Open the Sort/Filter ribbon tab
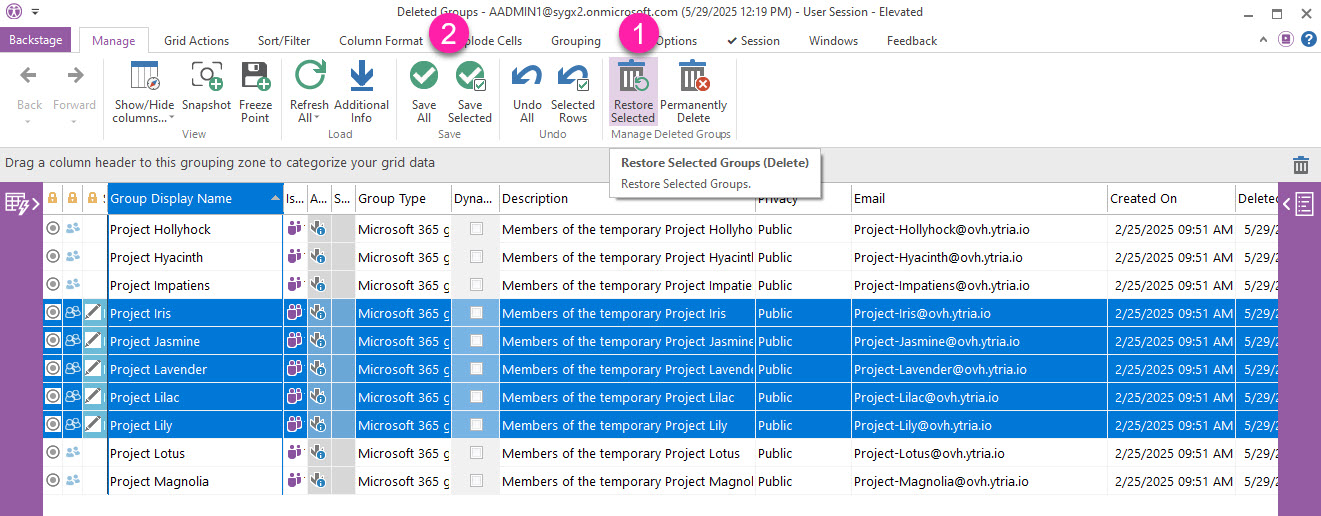The image size is (1321, 516). point(284,41)
